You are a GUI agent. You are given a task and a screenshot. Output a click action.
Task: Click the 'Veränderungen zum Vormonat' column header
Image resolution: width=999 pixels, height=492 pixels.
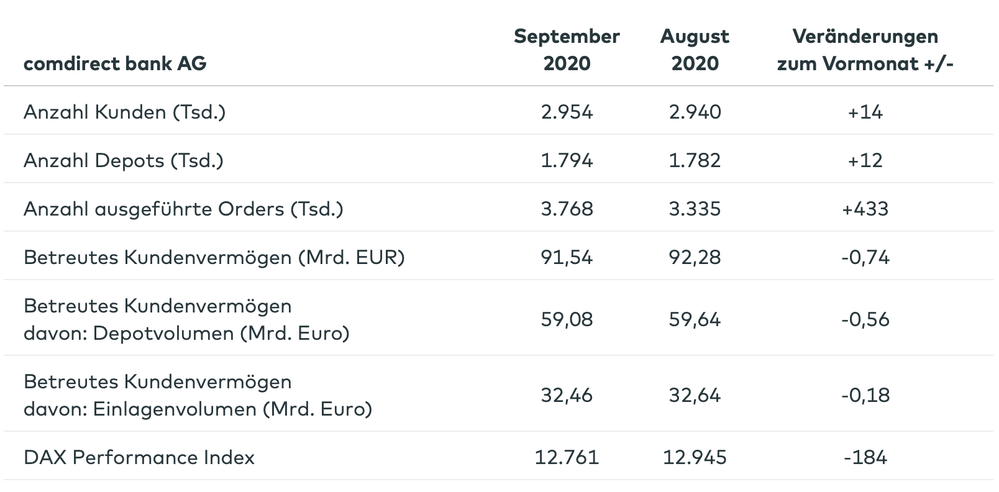(865, 50)
